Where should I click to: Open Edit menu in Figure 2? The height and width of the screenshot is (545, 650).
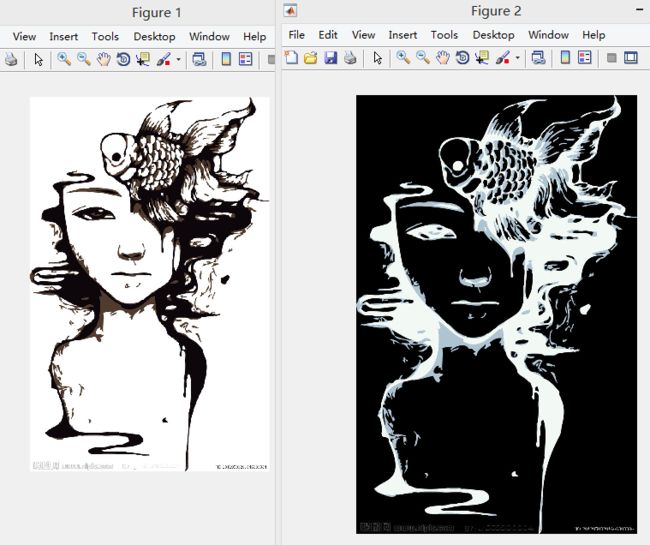tap(328, 35)
